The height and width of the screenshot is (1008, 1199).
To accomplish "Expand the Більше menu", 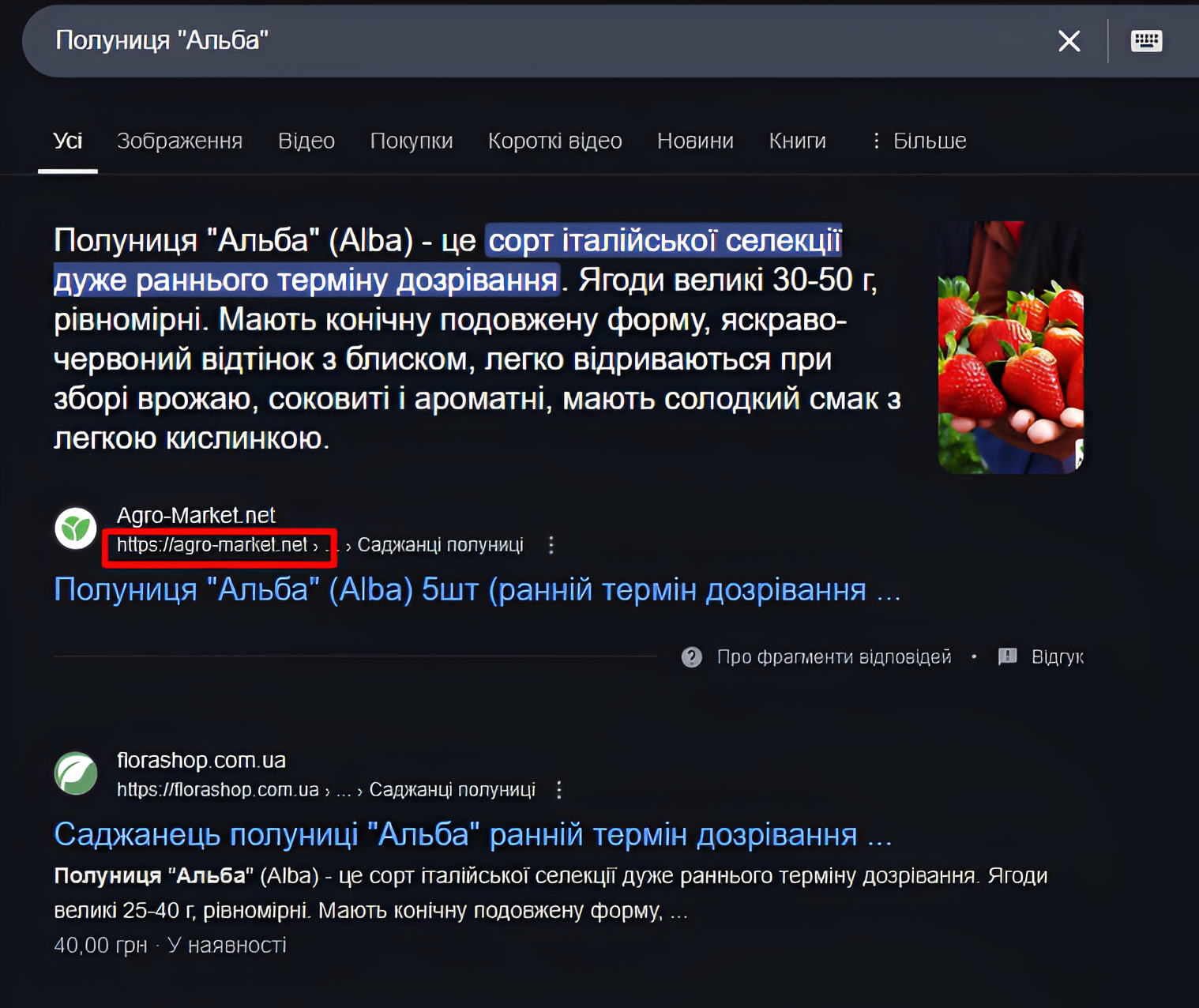I will pyautogui.click(x=919, y=141).
